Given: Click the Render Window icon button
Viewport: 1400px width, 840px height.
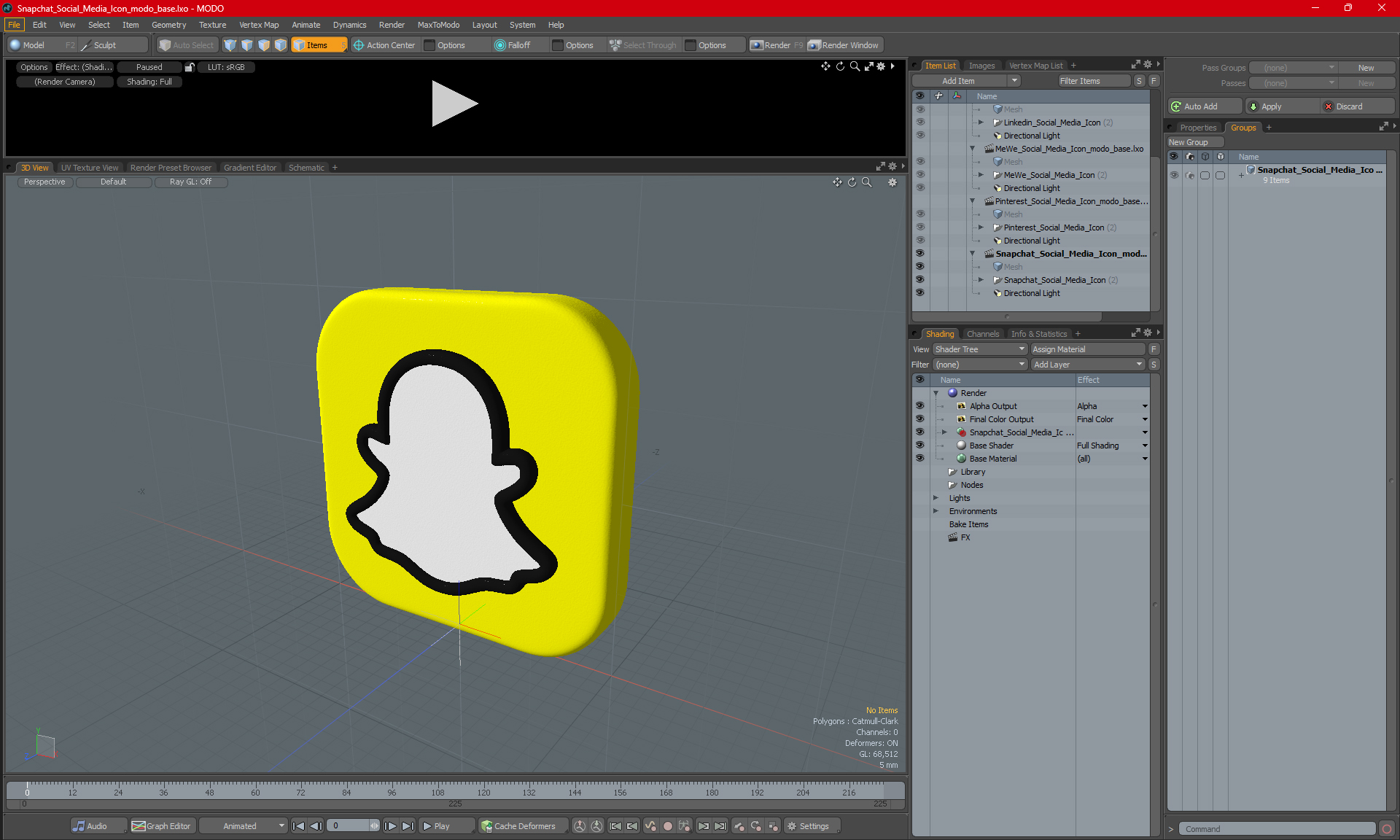Looking at the screenshot, I should tap(814, 45).
